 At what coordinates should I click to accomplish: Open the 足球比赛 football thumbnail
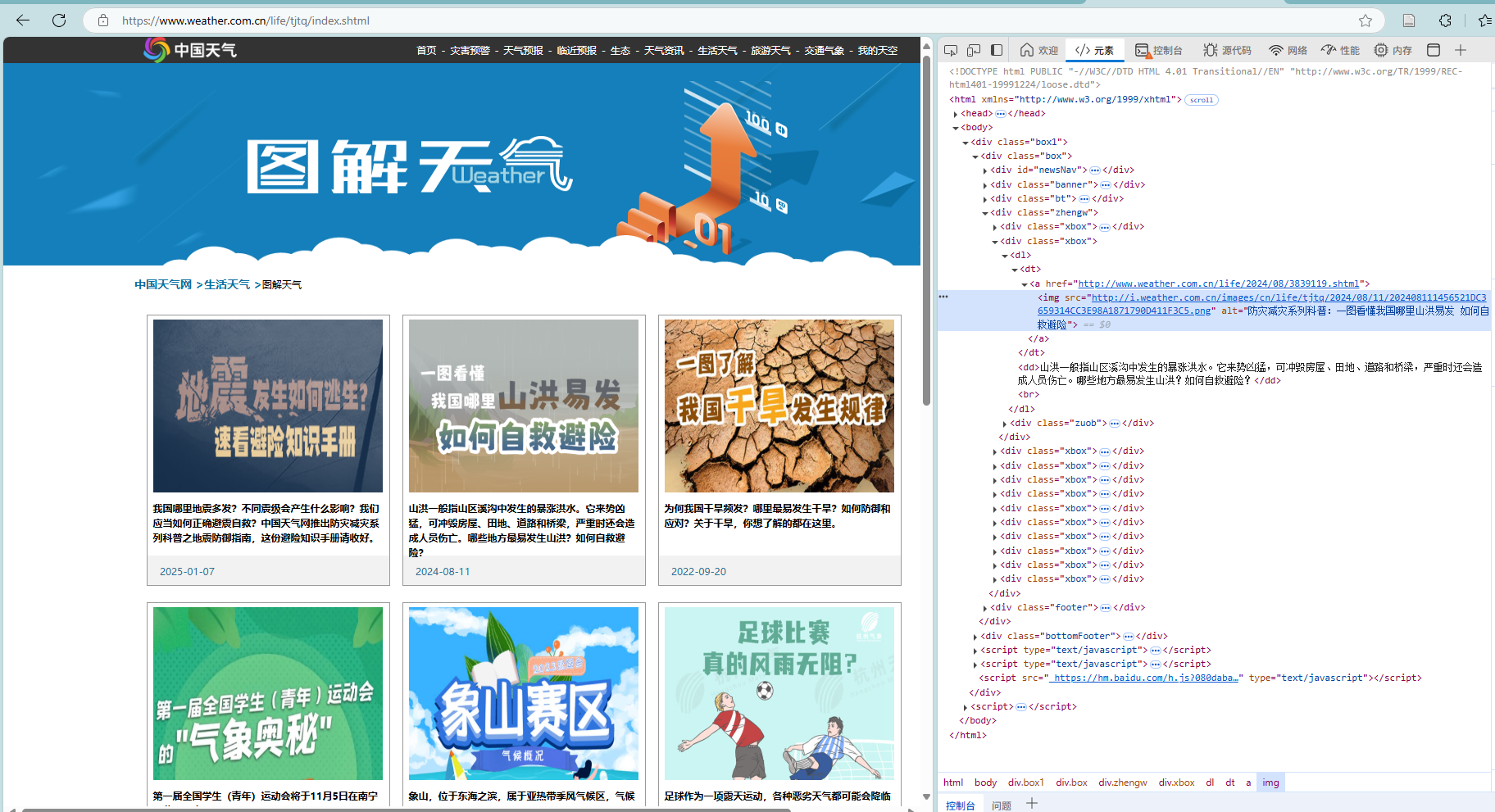point(779,693)
